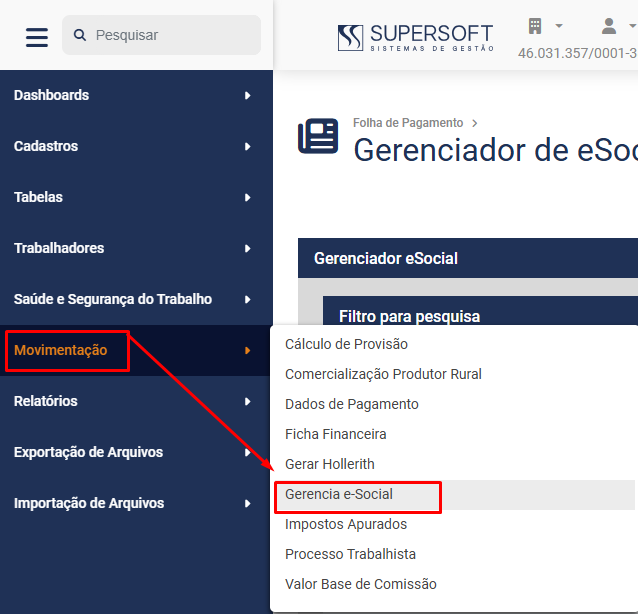
Task: Expand the arrow next to Trabalhadores
Action: [247, 249]
